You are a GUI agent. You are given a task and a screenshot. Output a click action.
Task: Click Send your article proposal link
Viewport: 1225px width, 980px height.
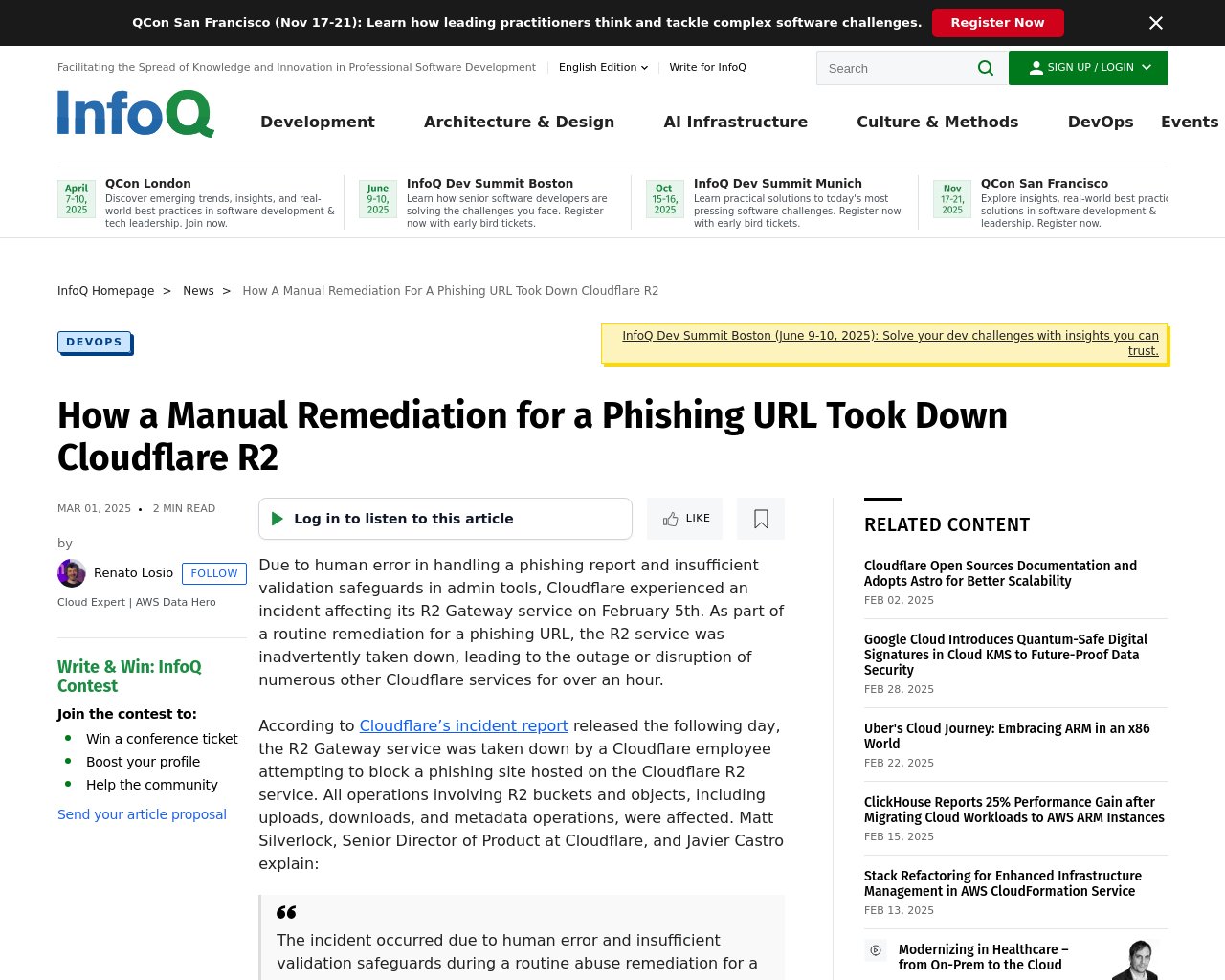142,814
